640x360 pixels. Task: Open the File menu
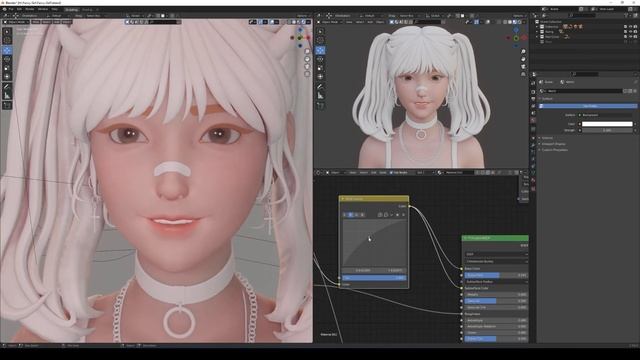[11, 9]
